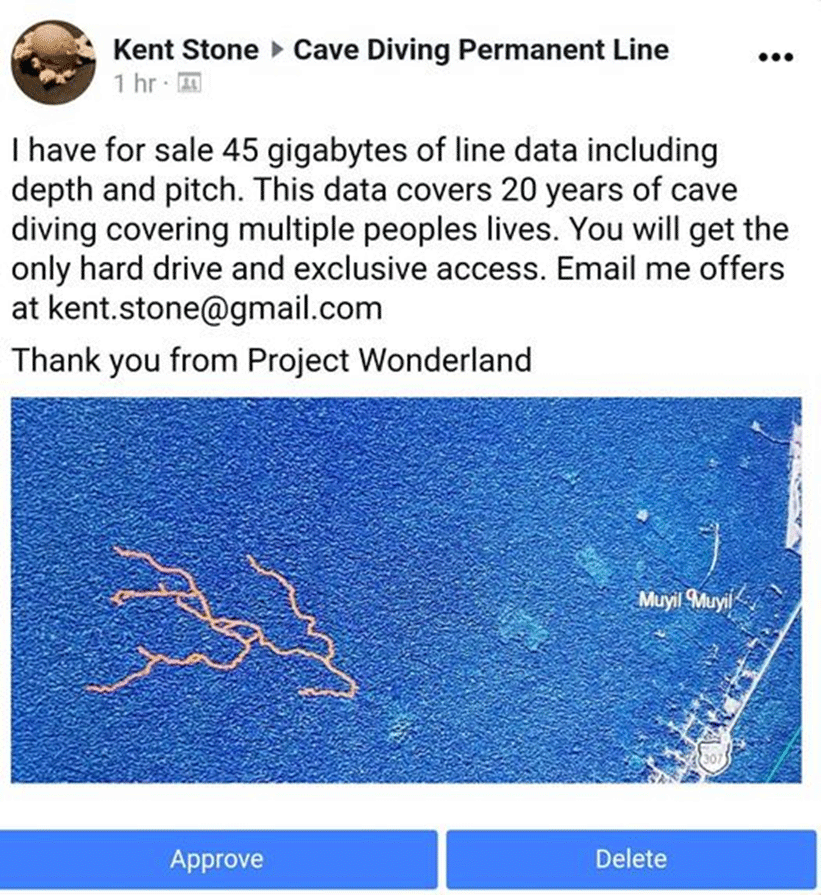
Task: Click the Muyil label text on the map
Action: pyautogui.click(x=660, y=600)
